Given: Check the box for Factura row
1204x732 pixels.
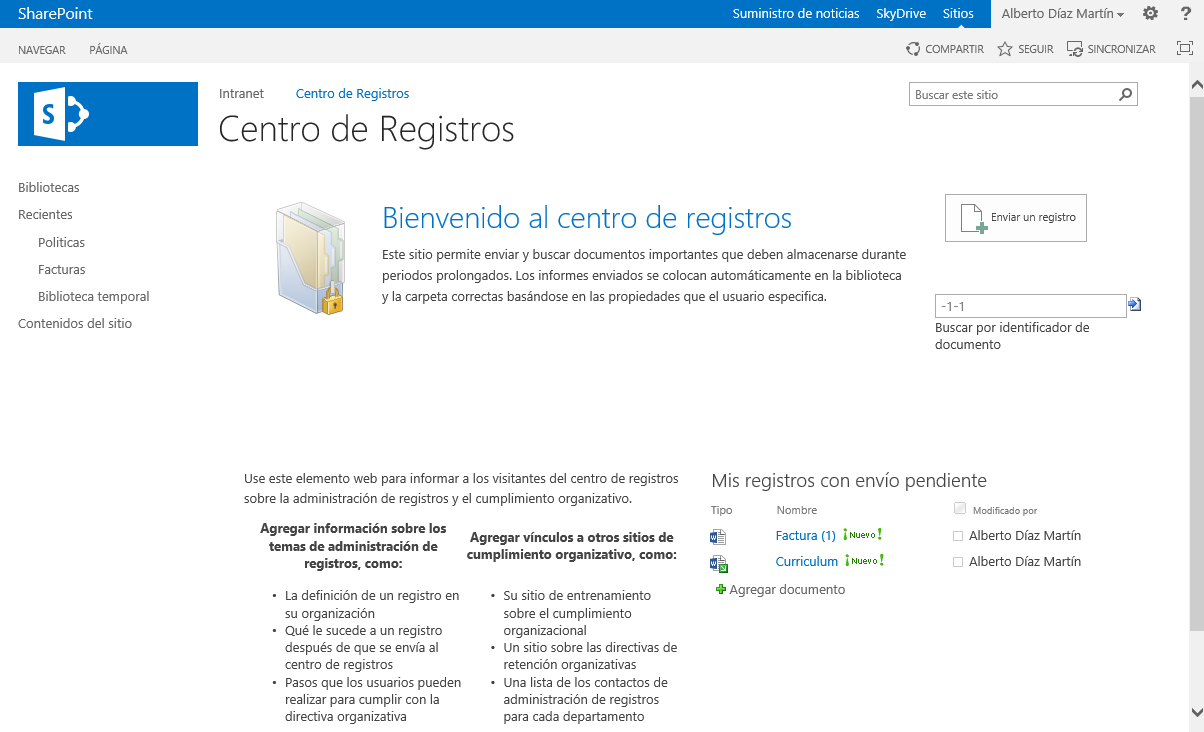Looking at the screenshot, I should point(958,536).
